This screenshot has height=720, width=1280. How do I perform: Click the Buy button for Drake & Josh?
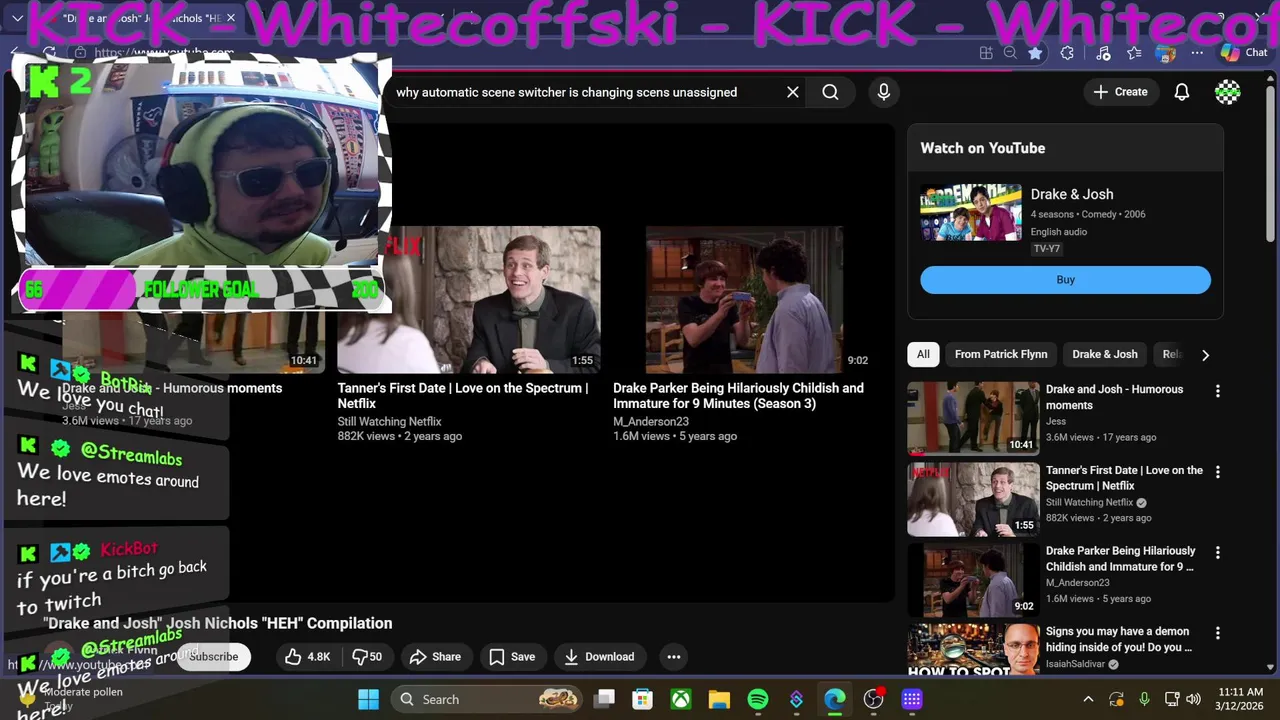tap(1065, 280)
